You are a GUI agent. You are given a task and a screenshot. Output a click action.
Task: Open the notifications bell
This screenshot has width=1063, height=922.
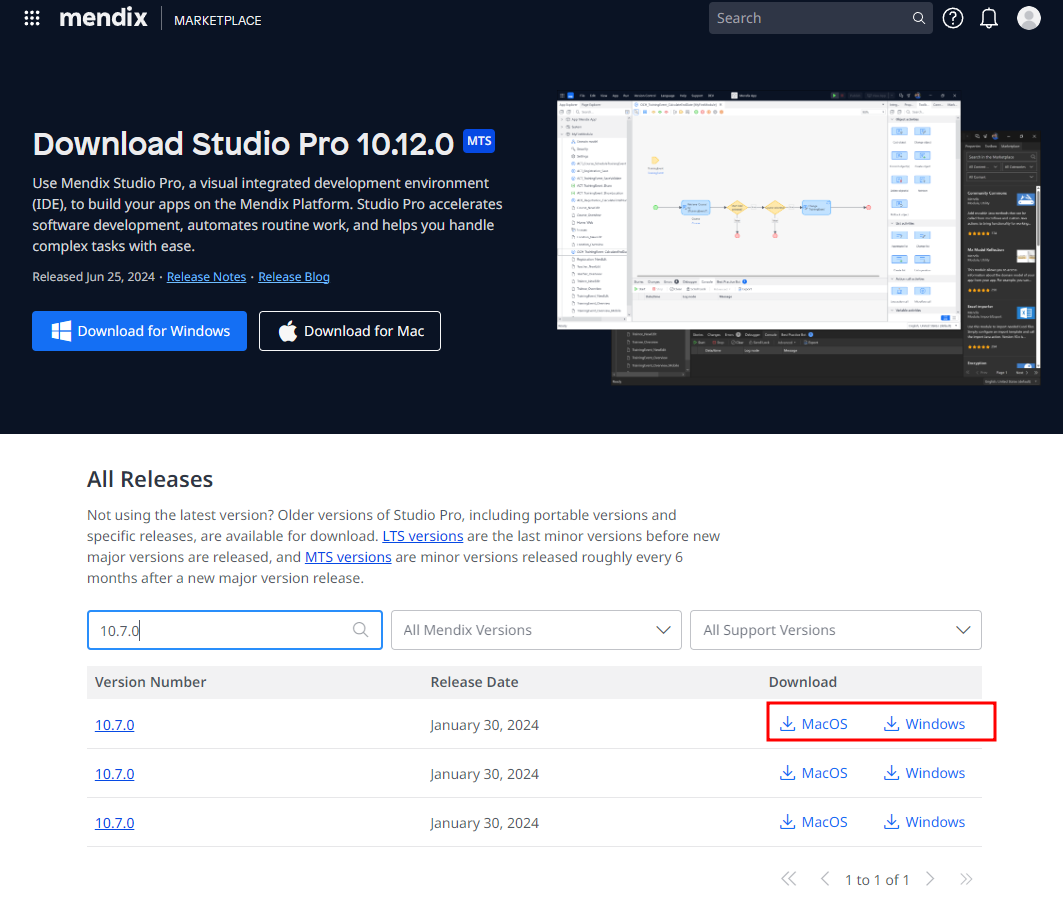click(989, 18)
